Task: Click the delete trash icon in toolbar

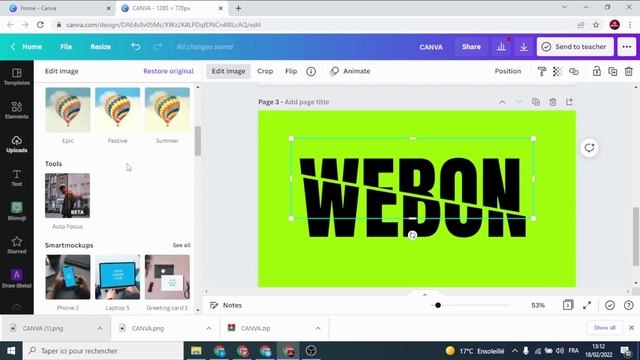Action: tap(629, 71)
